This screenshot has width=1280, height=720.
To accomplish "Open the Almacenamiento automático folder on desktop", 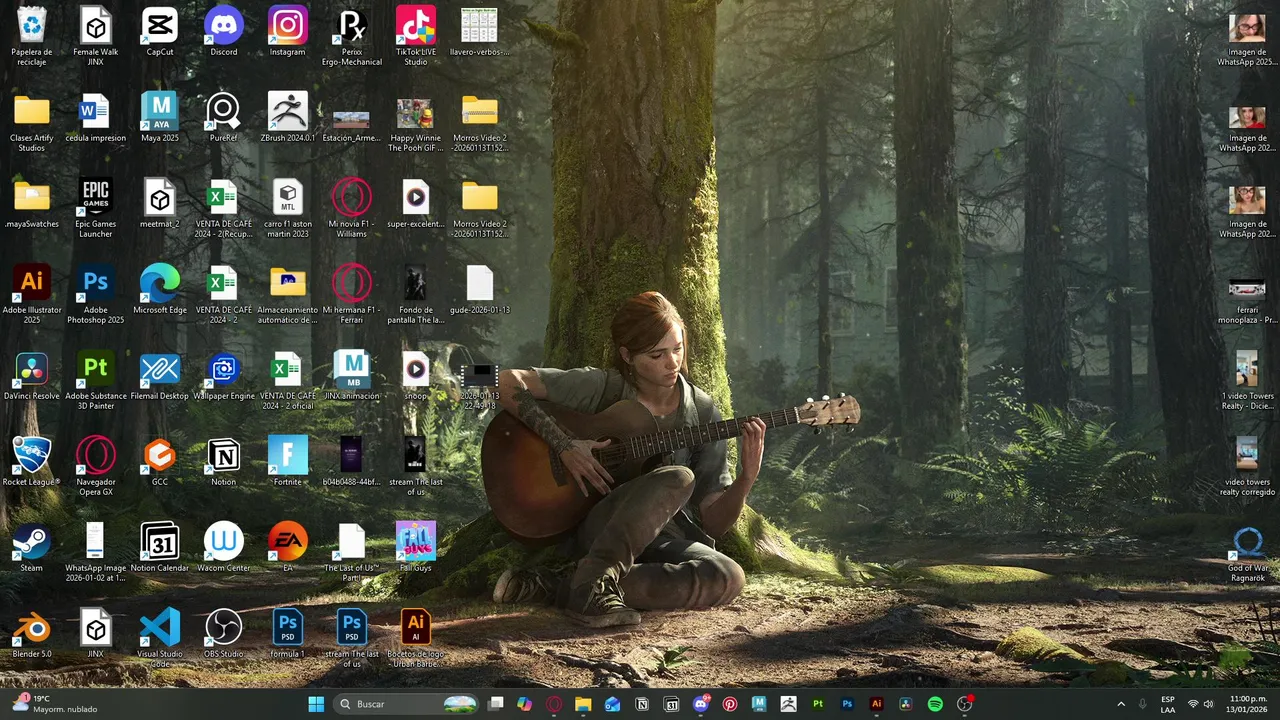I will click(288, 294).
